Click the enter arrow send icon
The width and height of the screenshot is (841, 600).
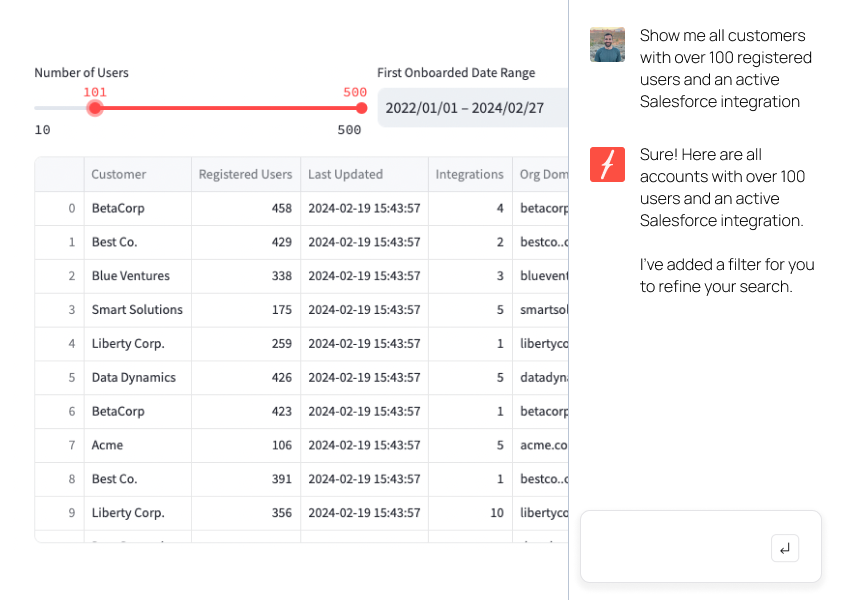click(785, 548)
